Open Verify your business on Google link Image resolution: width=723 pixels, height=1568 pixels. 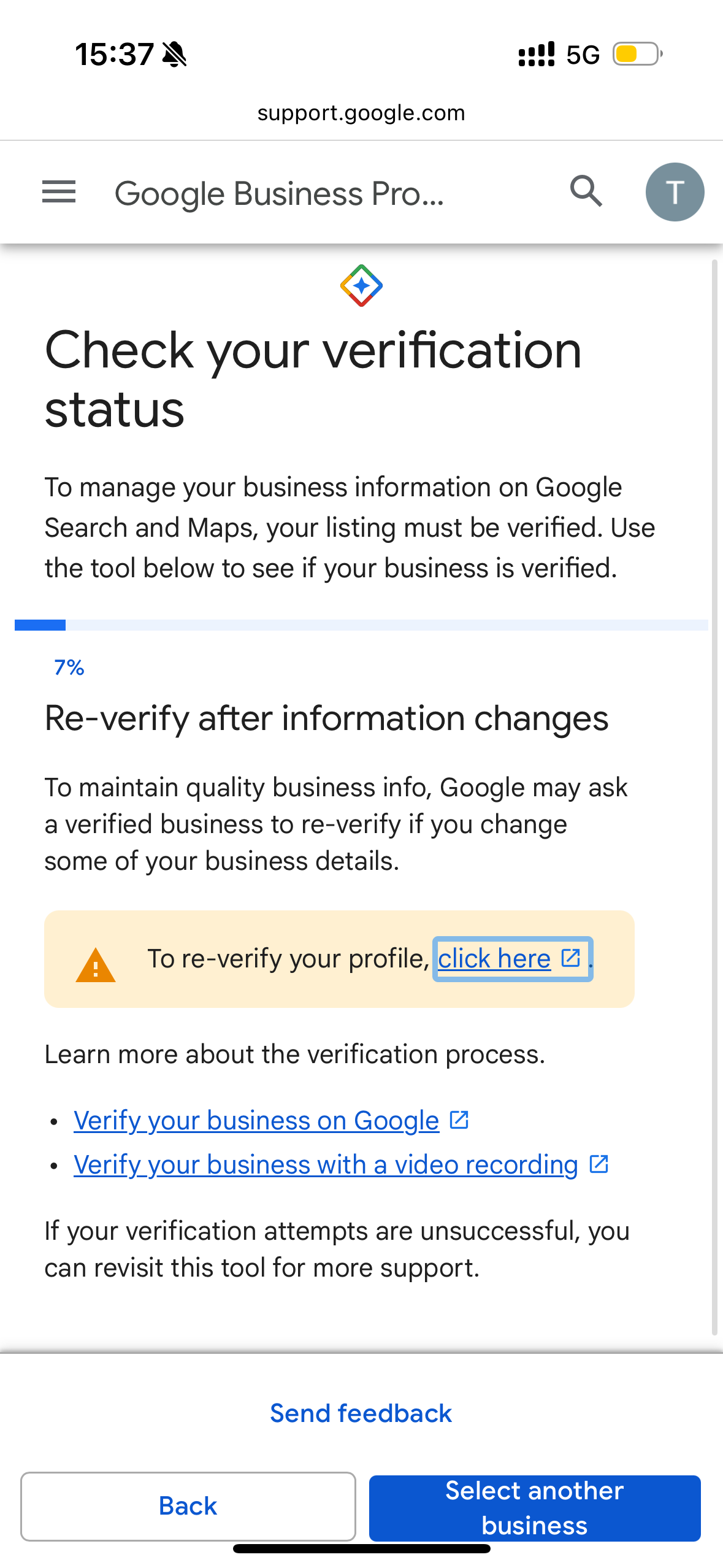256,1121
